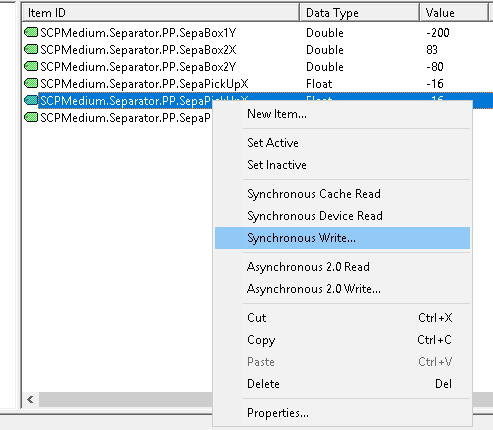The height and width of the screenshot is (430, 493).
Task: Click the tag icon of the highlighted row
Action: click(31, 100)
